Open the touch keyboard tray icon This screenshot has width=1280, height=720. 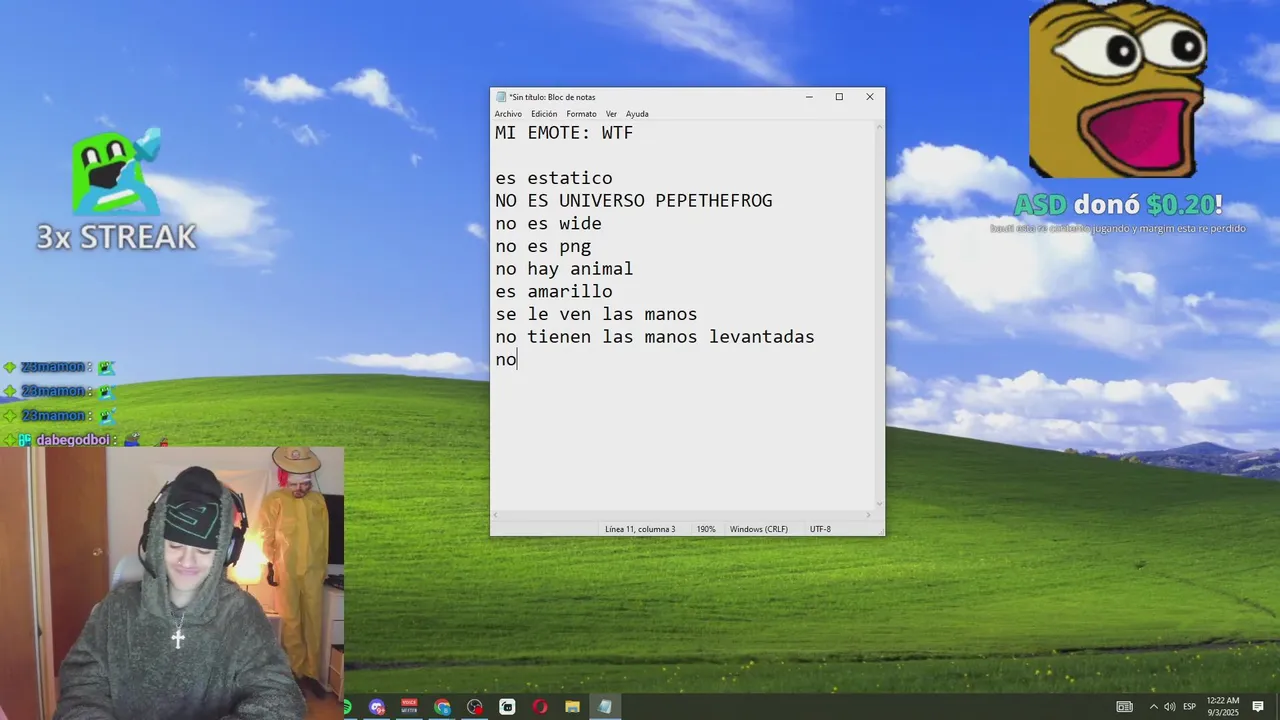(1124, 707)
